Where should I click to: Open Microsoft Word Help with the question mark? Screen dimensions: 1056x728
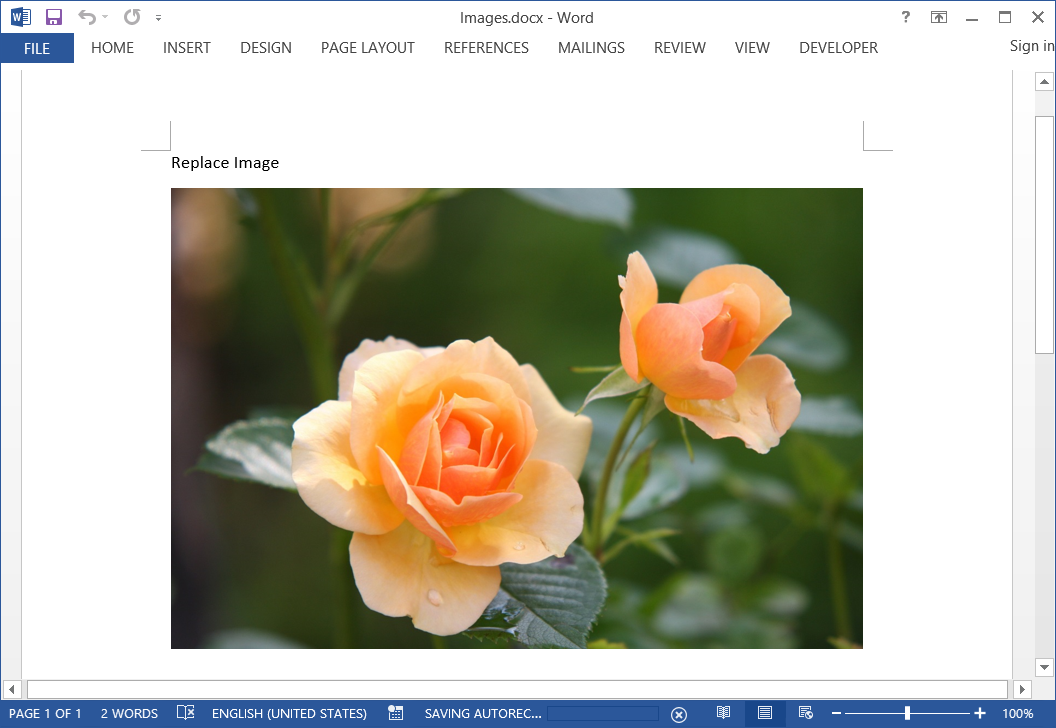pos(905,16)
